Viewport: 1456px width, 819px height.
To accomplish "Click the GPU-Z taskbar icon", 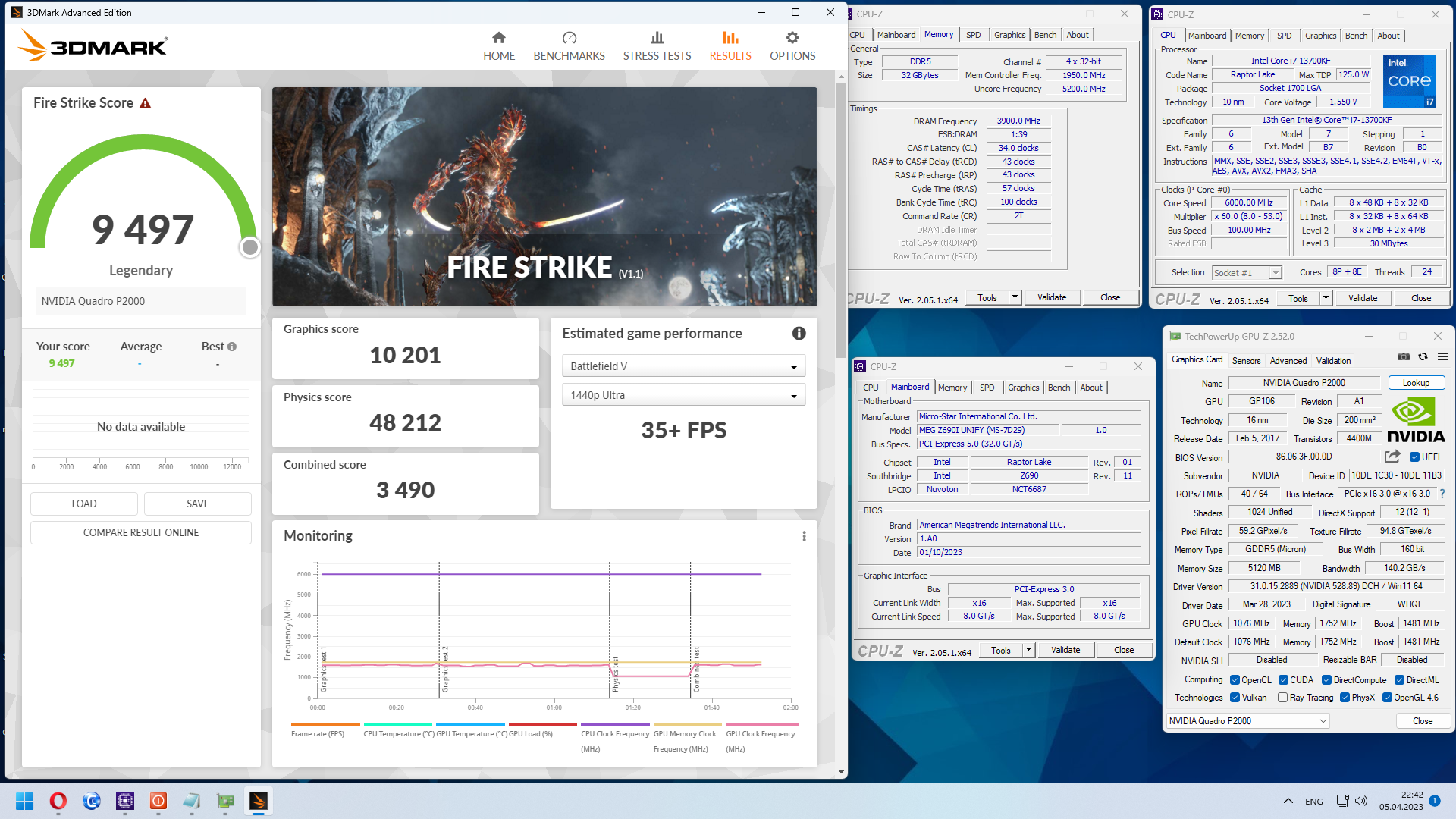I will coord(225,801).
